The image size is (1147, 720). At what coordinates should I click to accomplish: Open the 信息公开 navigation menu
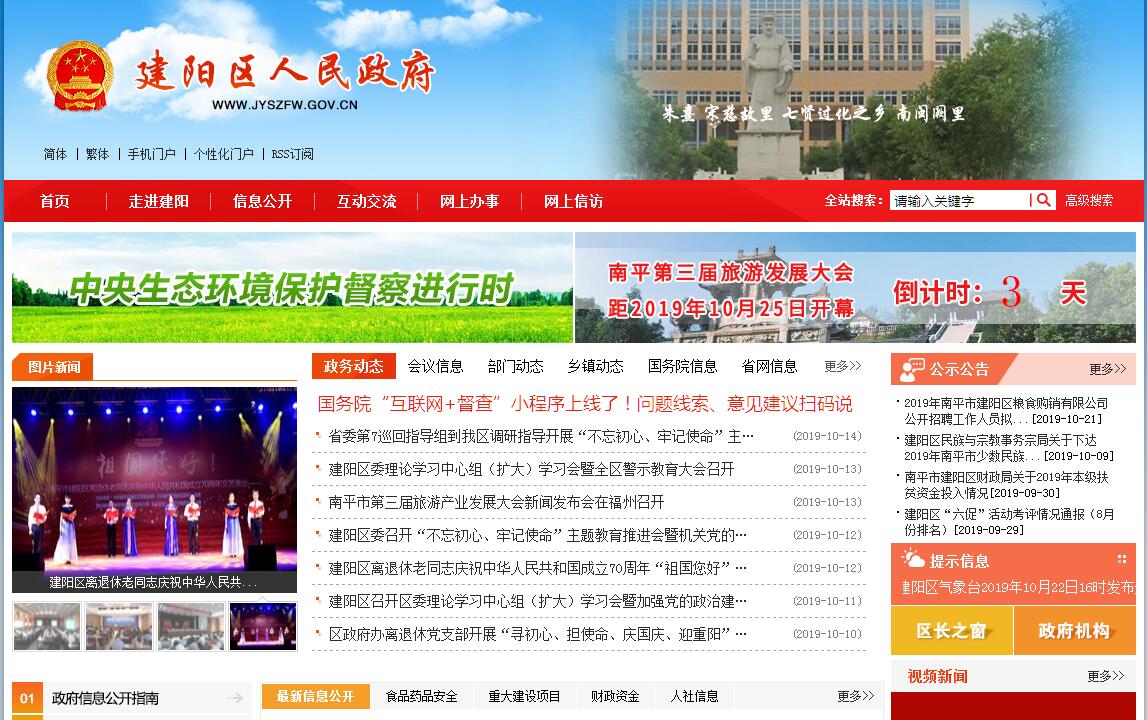pos(262,201)
